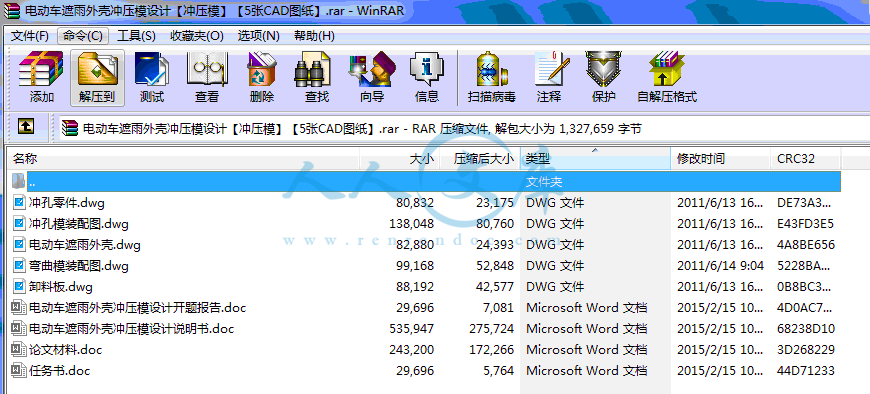Go up one folder level button

tap(25, 127)
